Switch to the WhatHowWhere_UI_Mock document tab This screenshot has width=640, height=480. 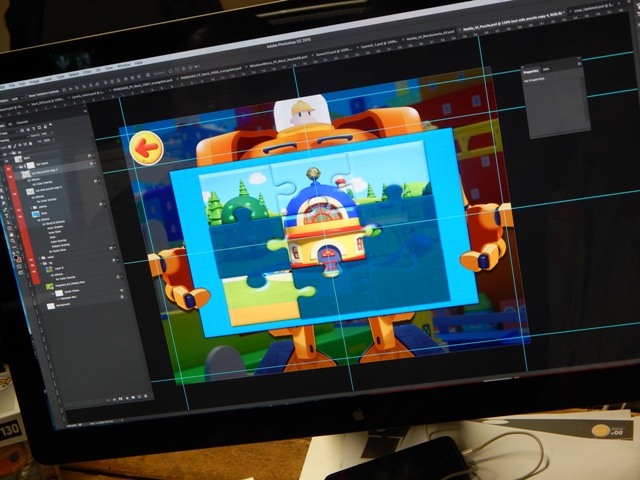pos(278,62)
